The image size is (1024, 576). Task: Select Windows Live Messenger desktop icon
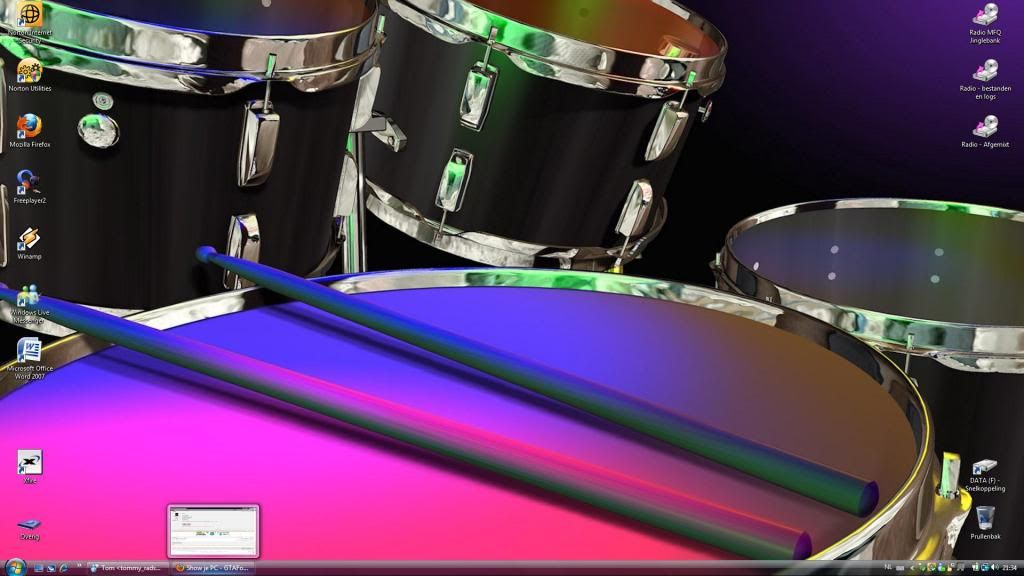[29, 304]
